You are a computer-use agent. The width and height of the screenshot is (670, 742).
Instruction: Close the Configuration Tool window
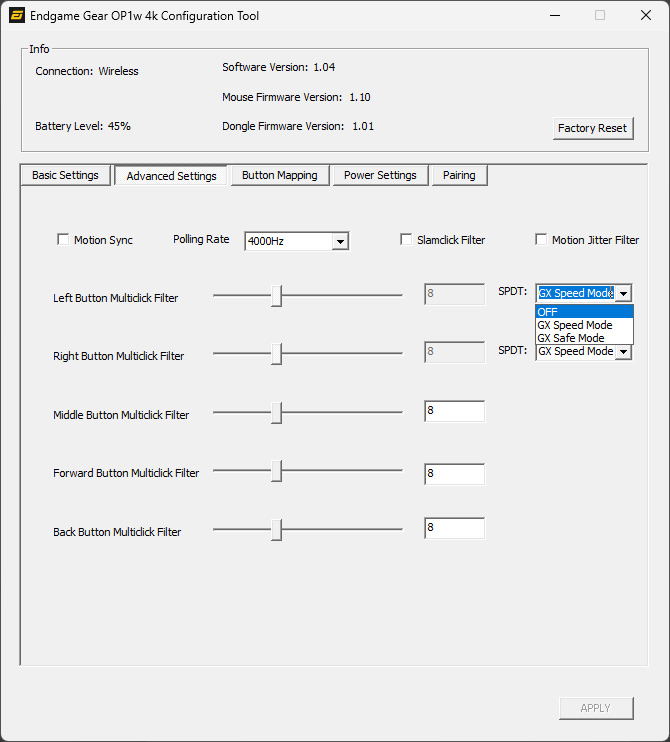pyautogui.click(x=646, y=15)
